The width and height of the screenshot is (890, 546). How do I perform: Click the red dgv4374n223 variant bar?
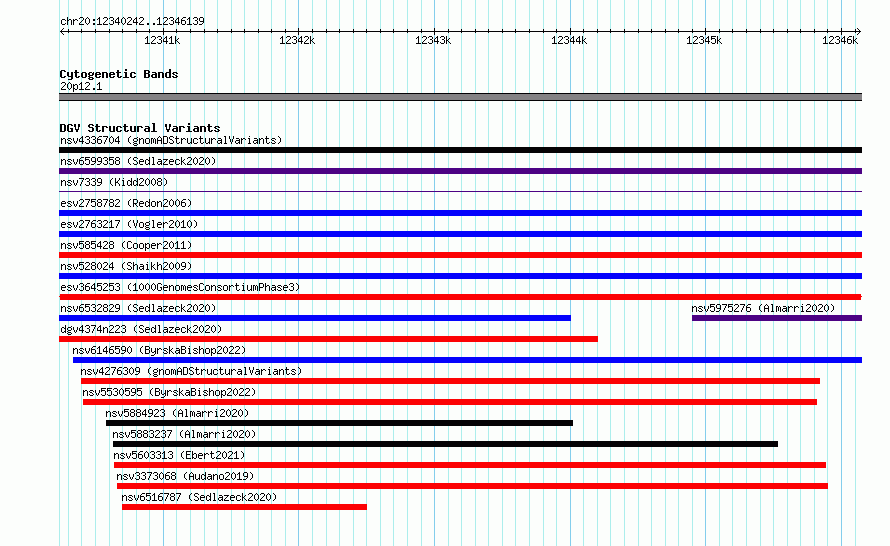coord(328,339)
